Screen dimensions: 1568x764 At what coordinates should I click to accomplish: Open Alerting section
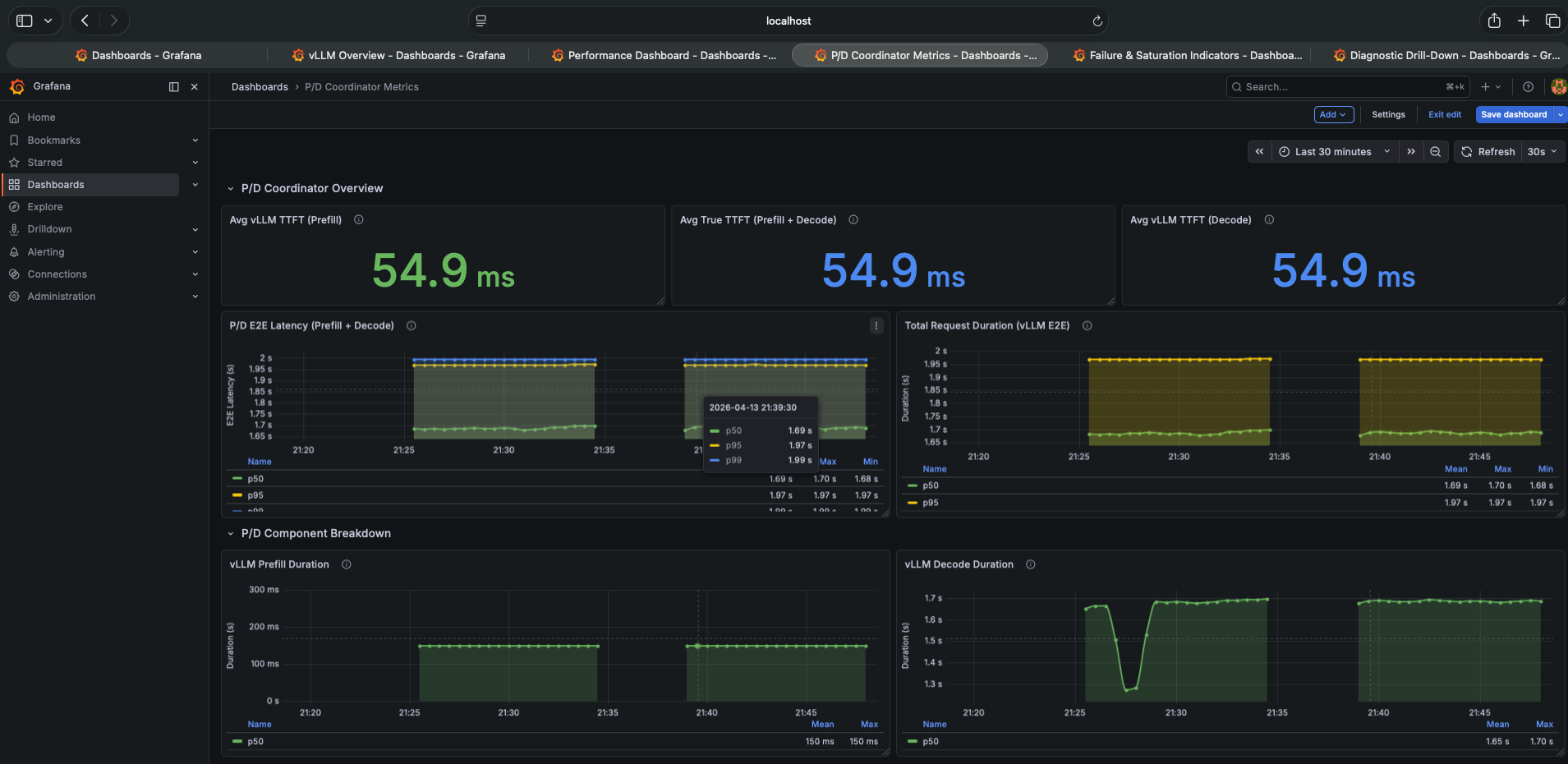[45, 252]
